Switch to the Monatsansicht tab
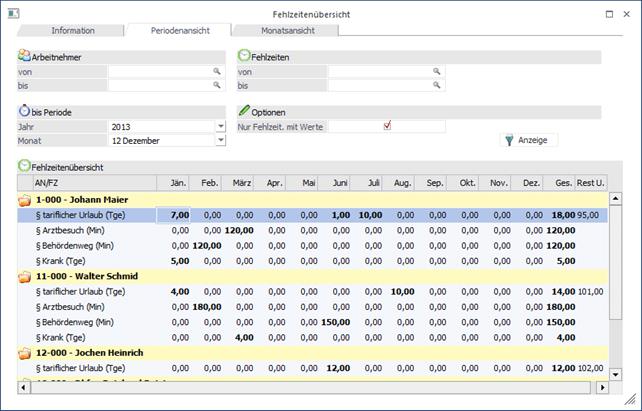This screenshot has height=411, width=642. [286, 31]
